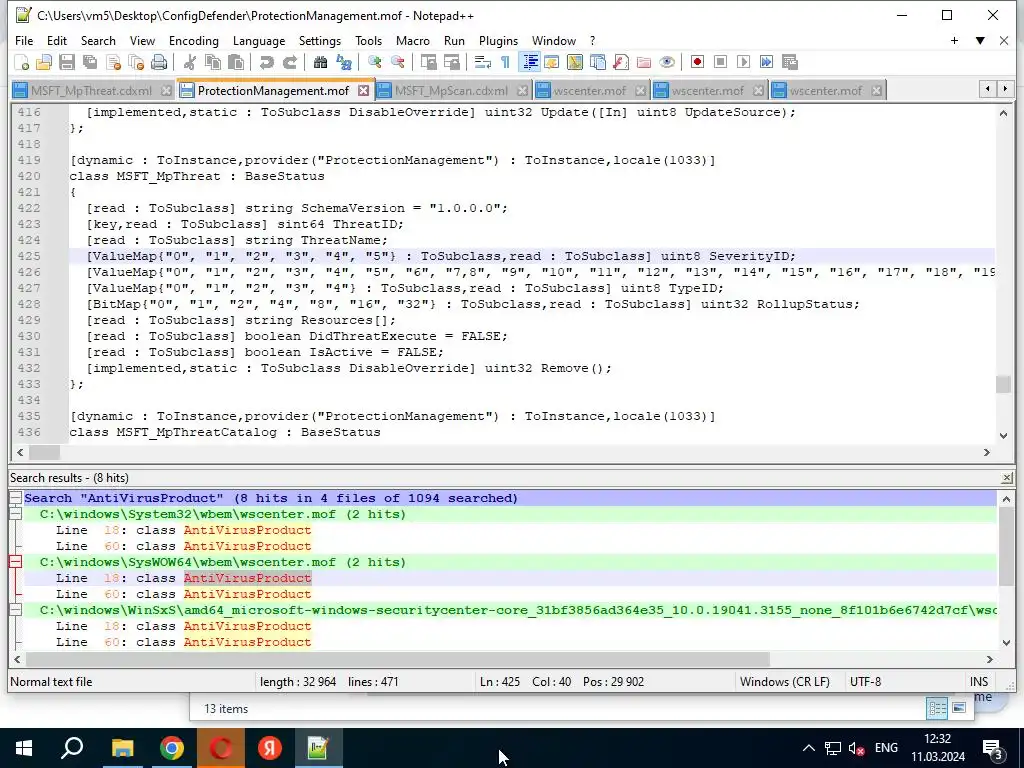
Task: Open Folder as Workspace icon
Action: click(644, 62)
